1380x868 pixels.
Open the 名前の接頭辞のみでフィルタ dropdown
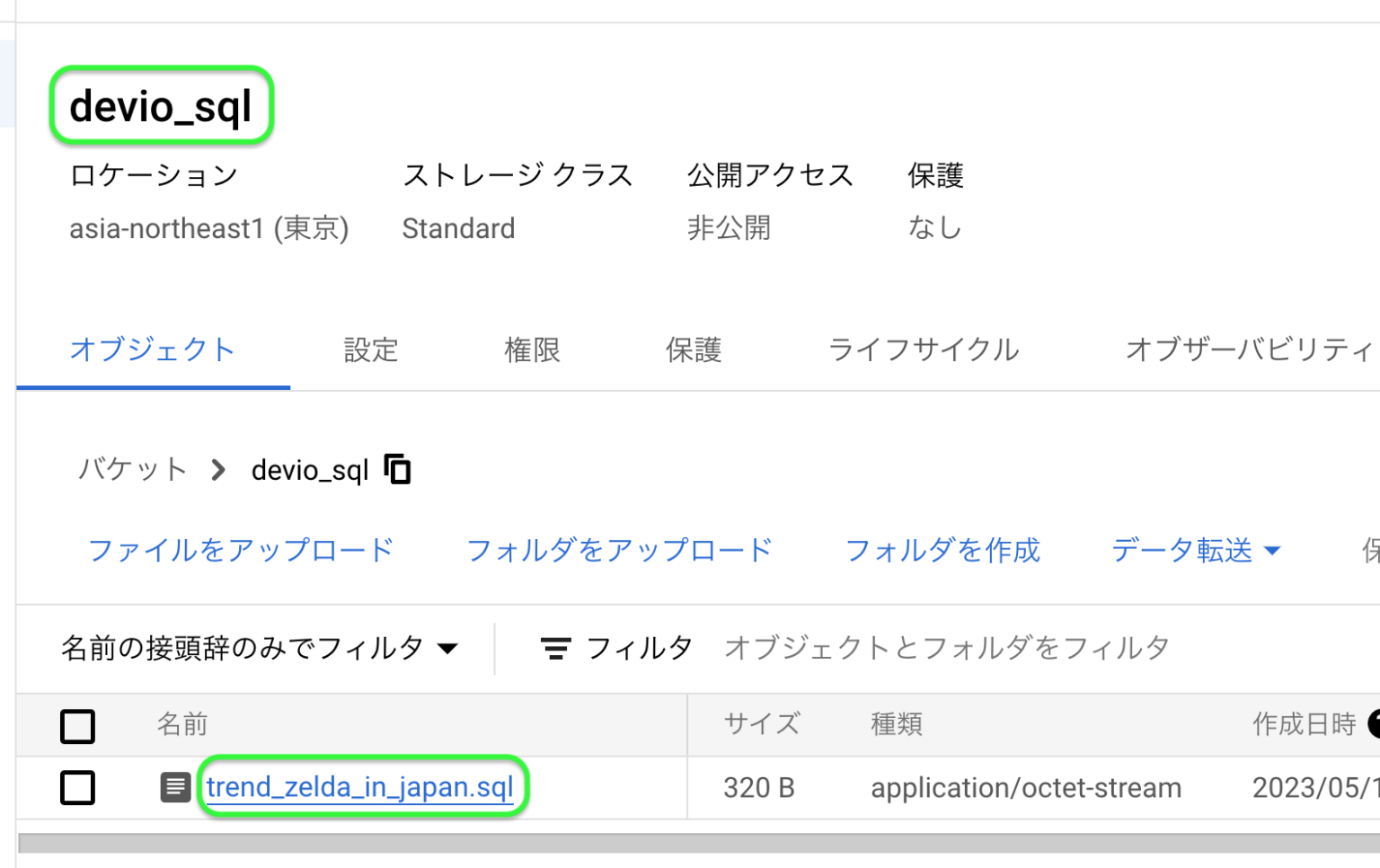(x=259, y=648)
